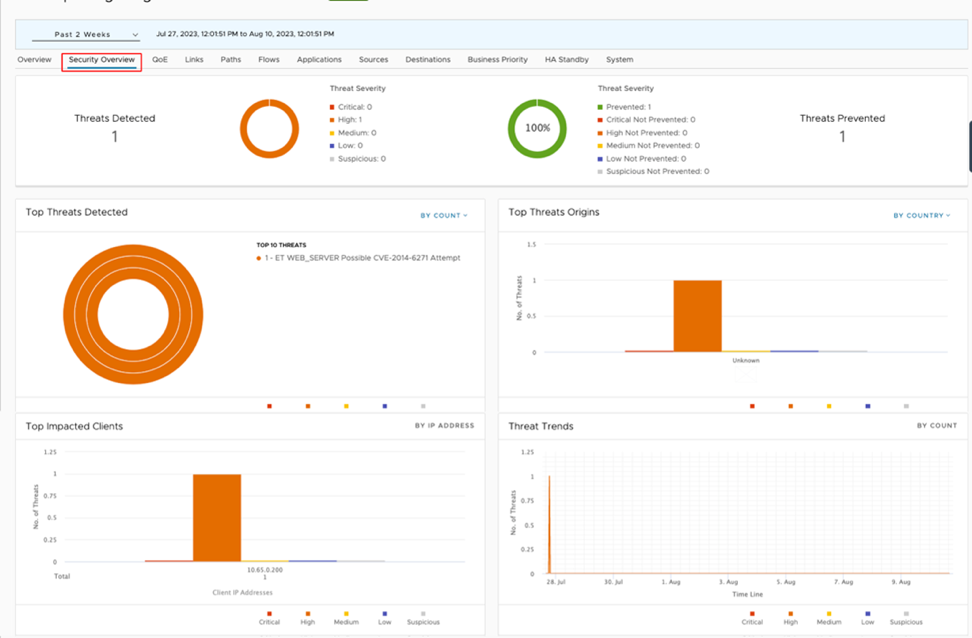Click blue swatch below Top Threats Origins chart
972x638 pixels.
[867, 406]
